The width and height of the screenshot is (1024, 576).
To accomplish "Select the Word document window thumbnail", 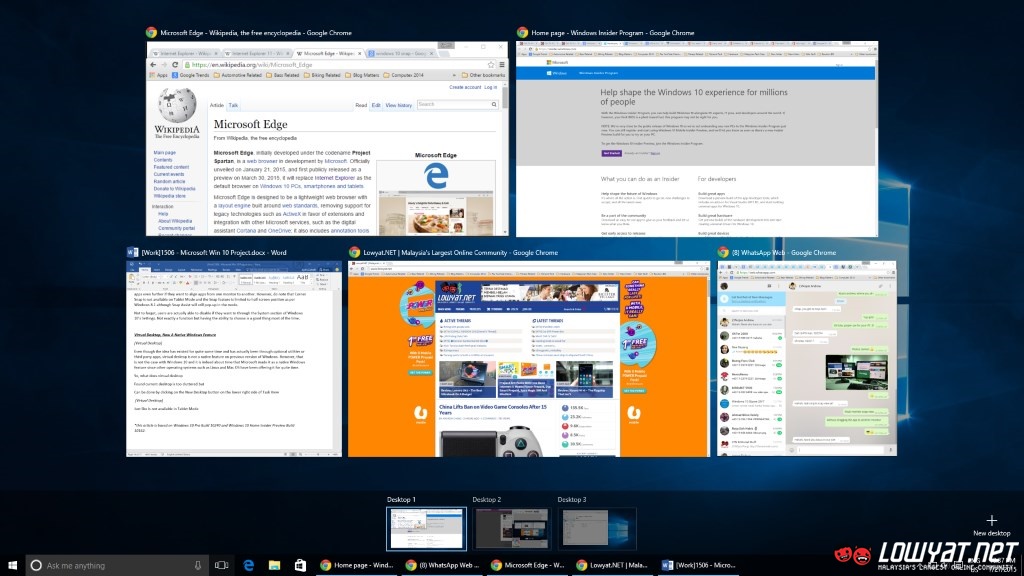I will (234, 359).
